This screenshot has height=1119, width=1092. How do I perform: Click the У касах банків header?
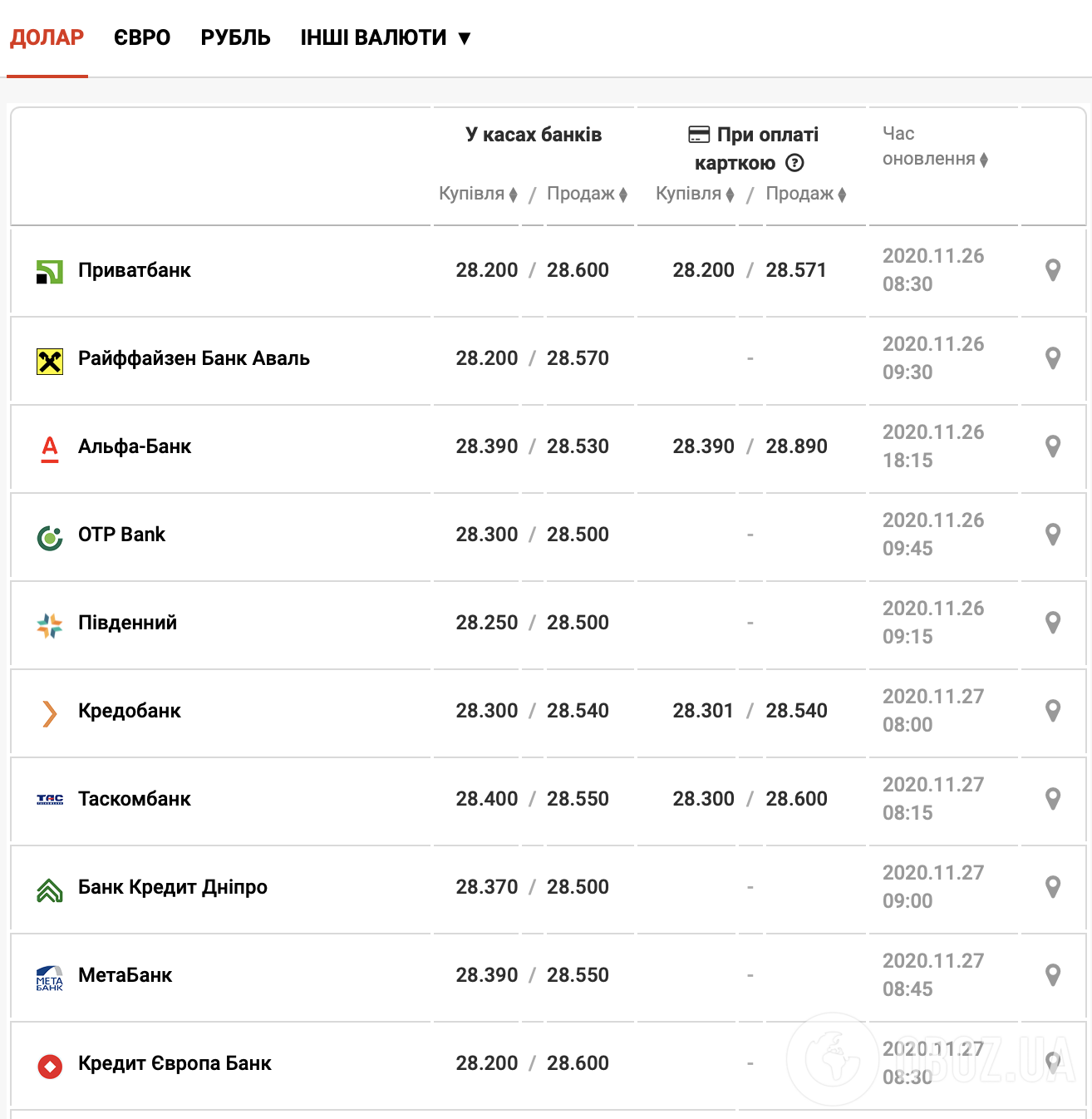pyautogui.click(x=534, y=135)
